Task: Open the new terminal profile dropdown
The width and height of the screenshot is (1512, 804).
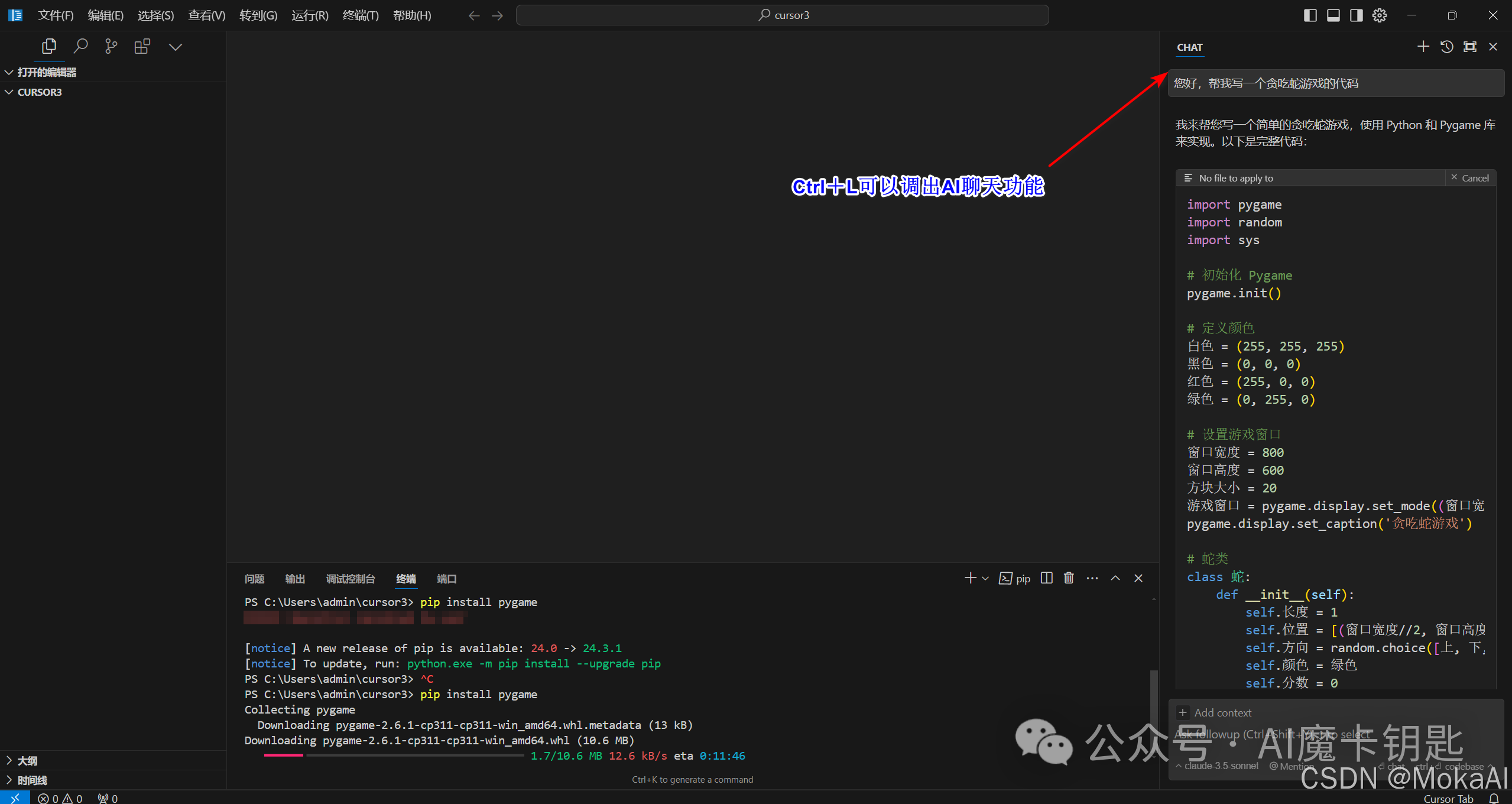Action: point(985,578)
